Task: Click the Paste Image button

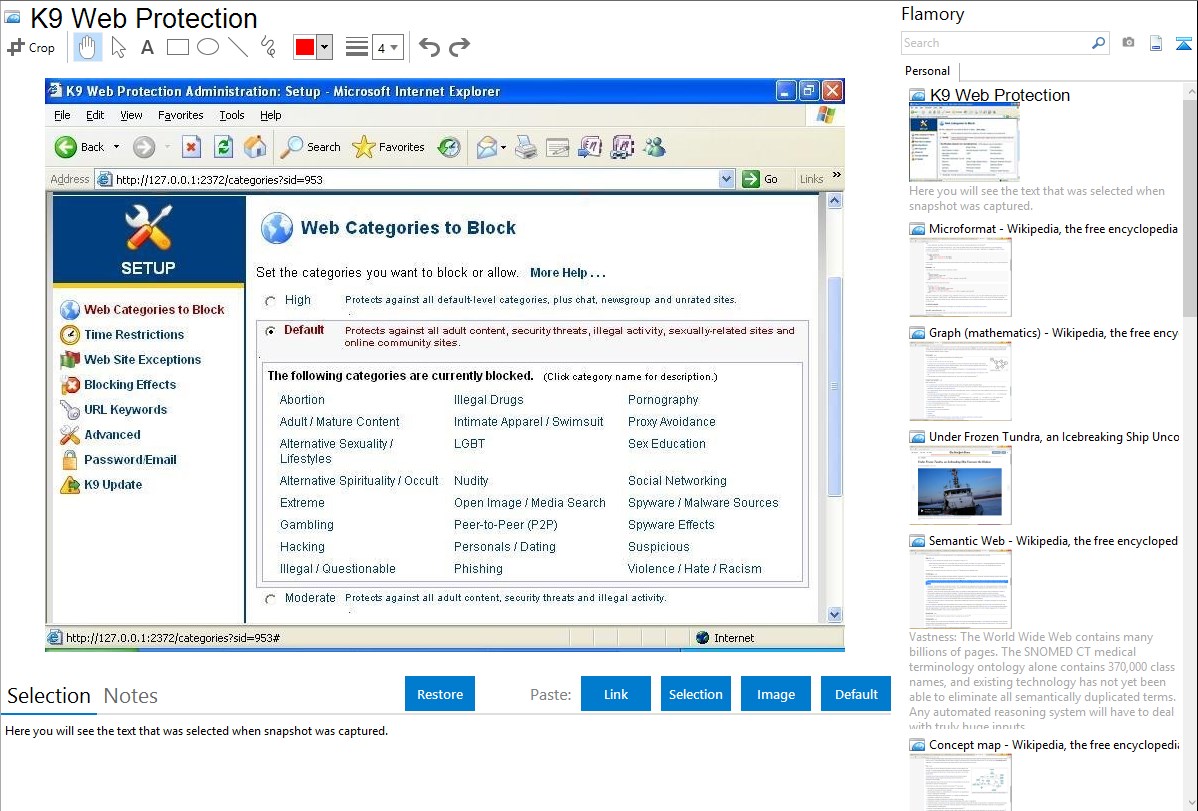Action: (x=775, y=694)
